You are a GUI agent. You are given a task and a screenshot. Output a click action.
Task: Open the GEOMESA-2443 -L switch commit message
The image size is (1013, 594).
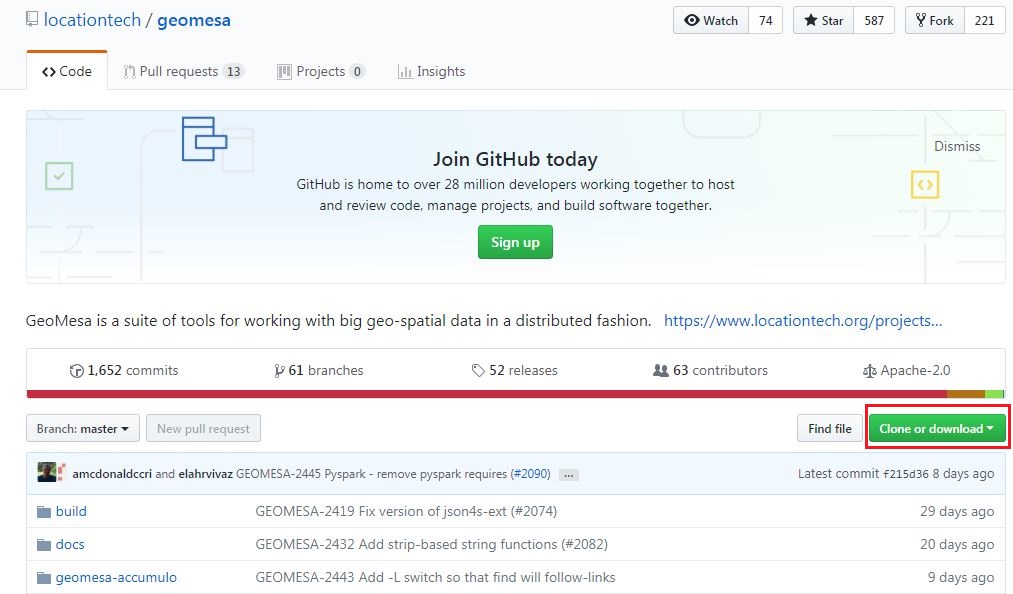coord(435,577)
